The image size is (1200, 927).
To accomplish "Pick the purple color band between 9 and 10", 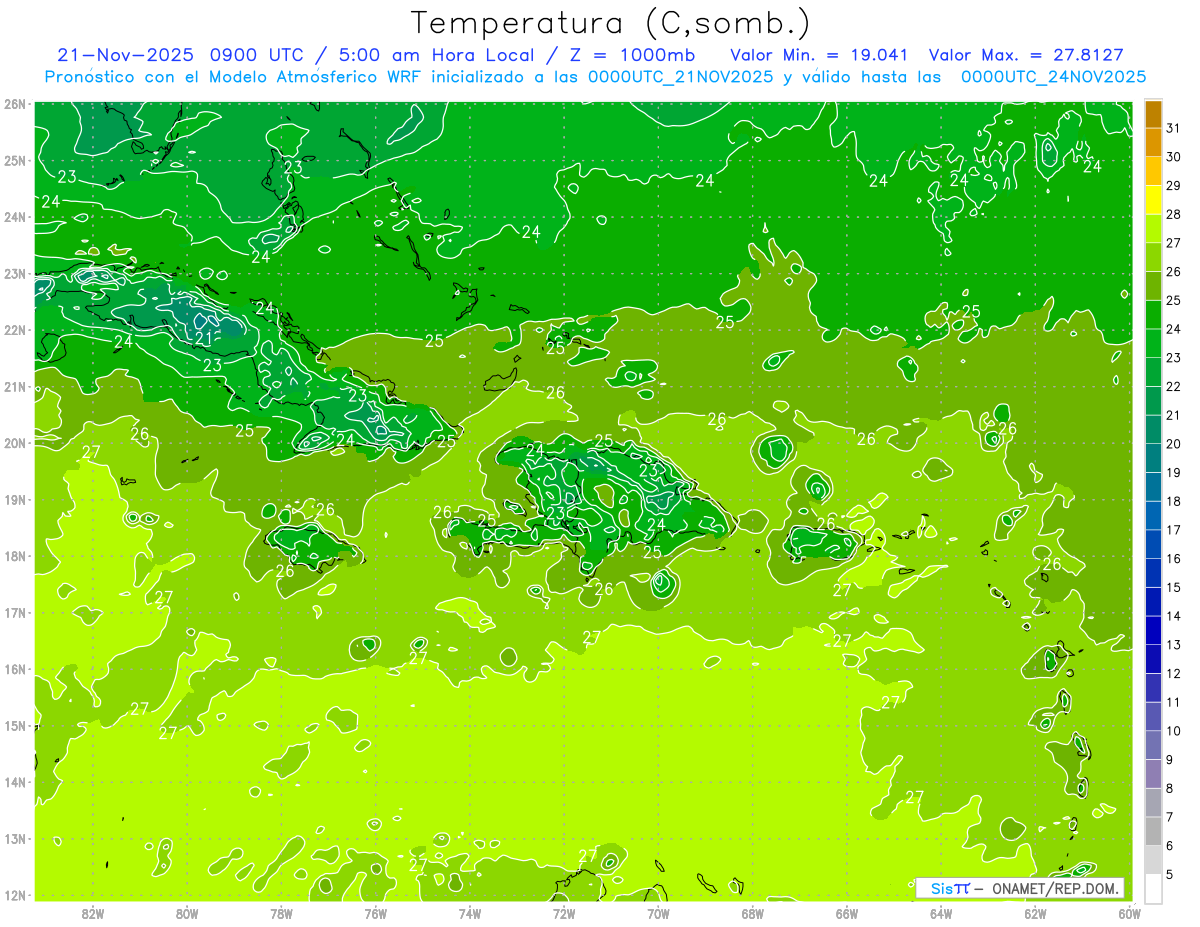I will pyautogui.click(x=1153, y=745).
